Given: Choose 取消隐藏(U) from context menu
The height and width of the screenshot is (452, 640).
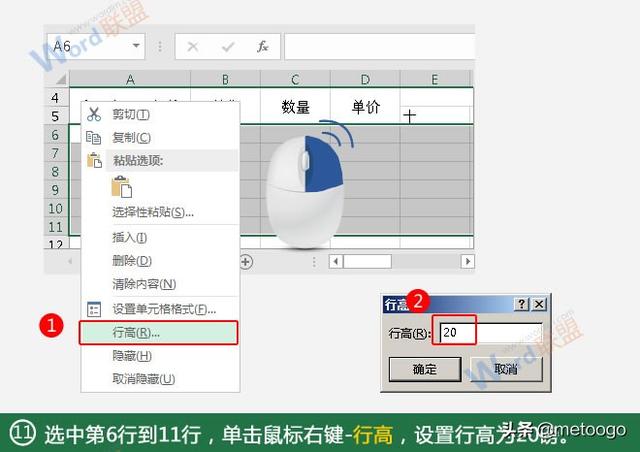Looking at the screenshot, I should (160, 379).
